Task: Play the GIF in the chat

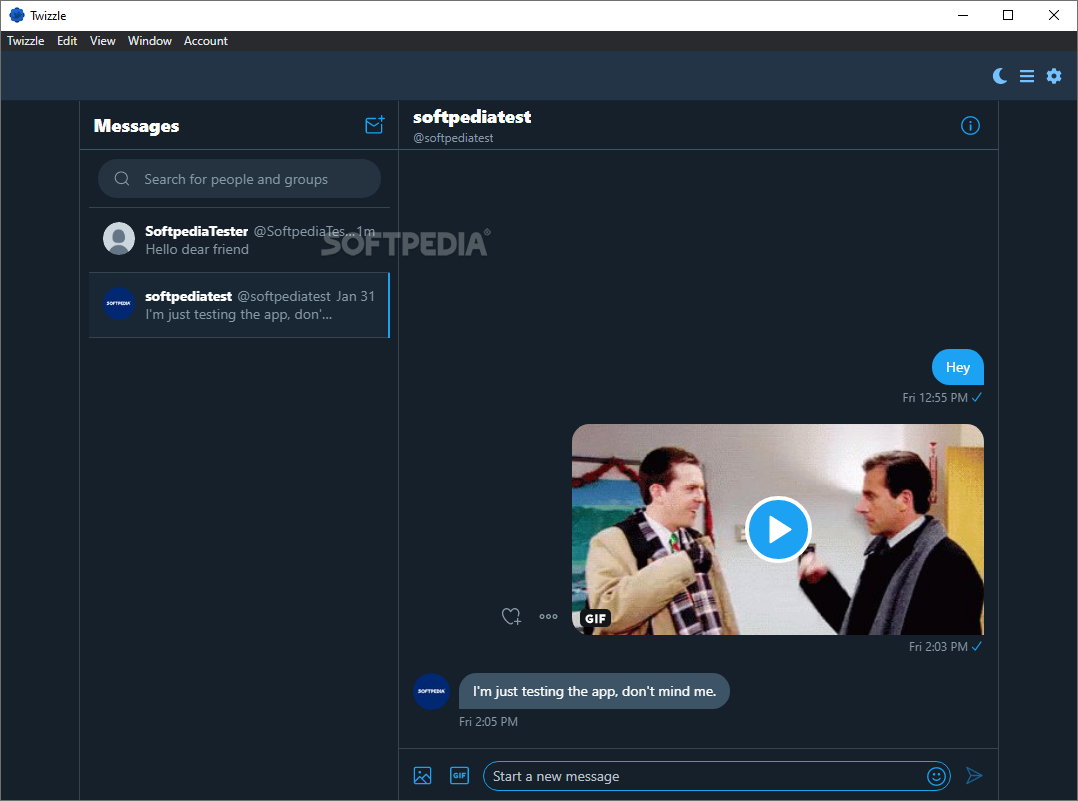Action: point(778,529)
